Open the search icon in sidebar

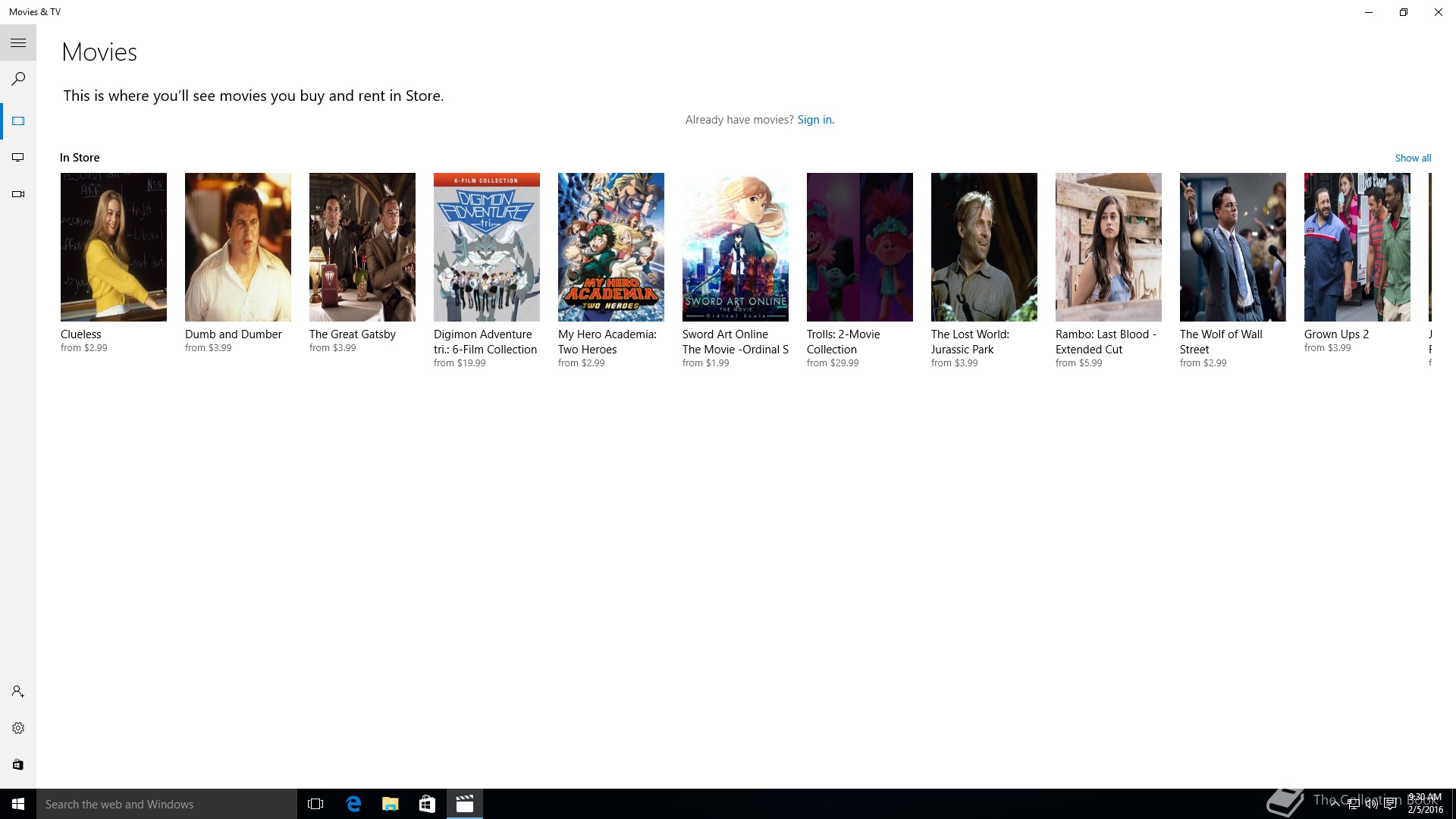(18, 79)
